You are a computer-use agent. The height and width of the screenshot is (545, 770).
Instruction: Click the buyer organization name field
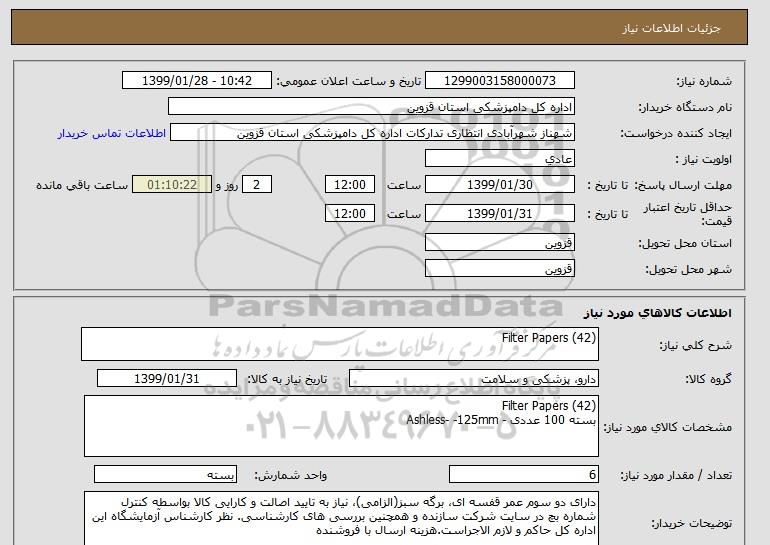point(371,107)
